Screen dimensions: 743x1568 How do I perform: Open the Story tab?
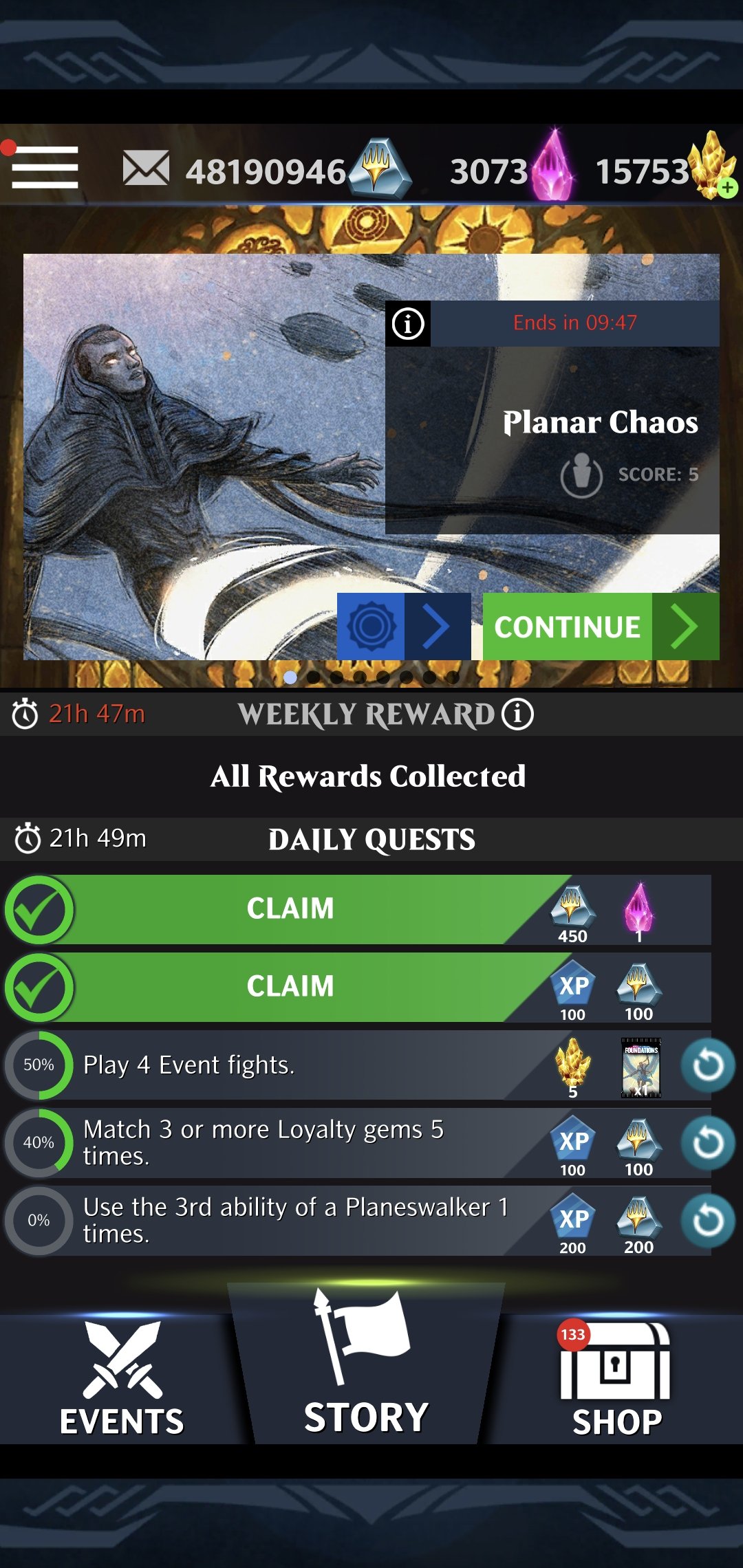pos(367,1365)
